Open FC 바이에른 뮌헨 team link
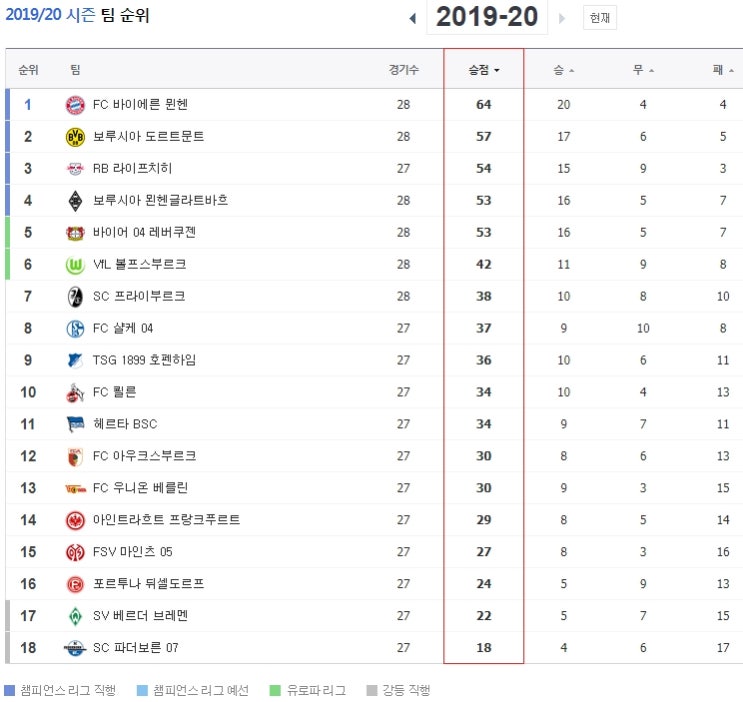Image resolution: width=743 pixels, height=702 pixels. (140, 104)
